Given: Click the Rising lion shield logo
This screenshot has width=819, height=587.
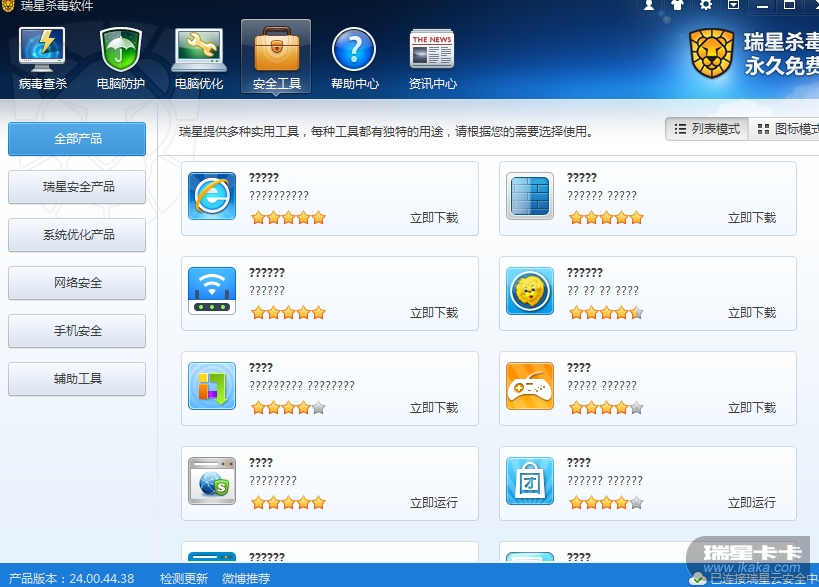Looking at the screenshot, I should tap(711, 54).
